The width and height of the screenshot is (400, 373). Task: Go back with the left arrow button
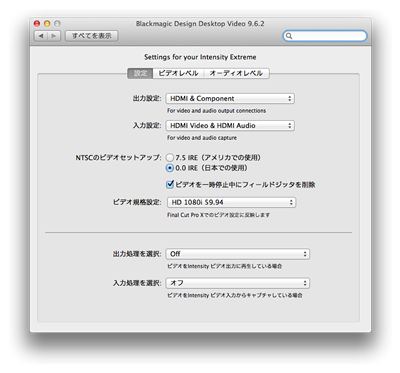[41, 36]
